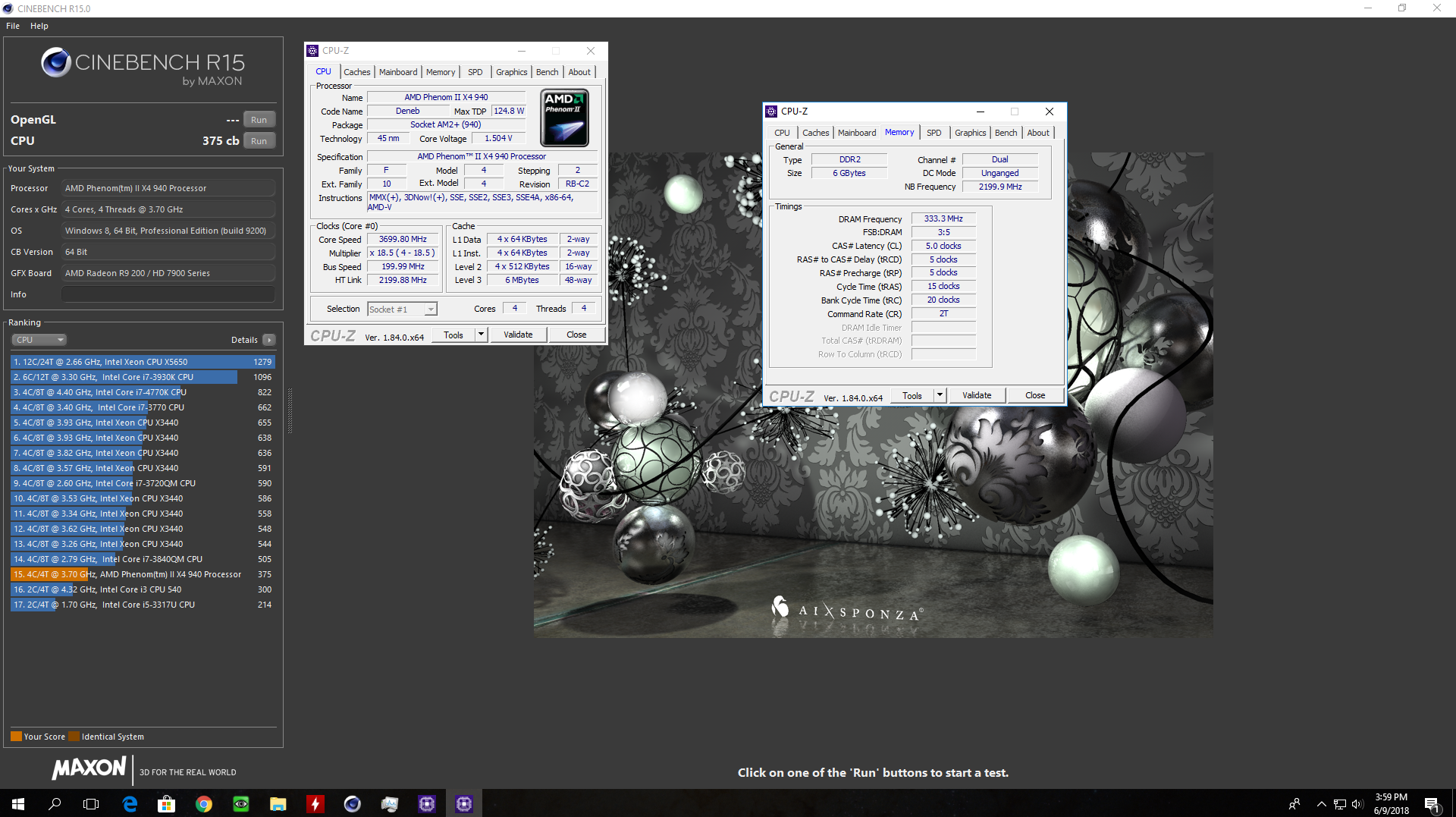Run the OpenGL benchmark
This screenshot has width=1456, height=817.
pos(259,120)
